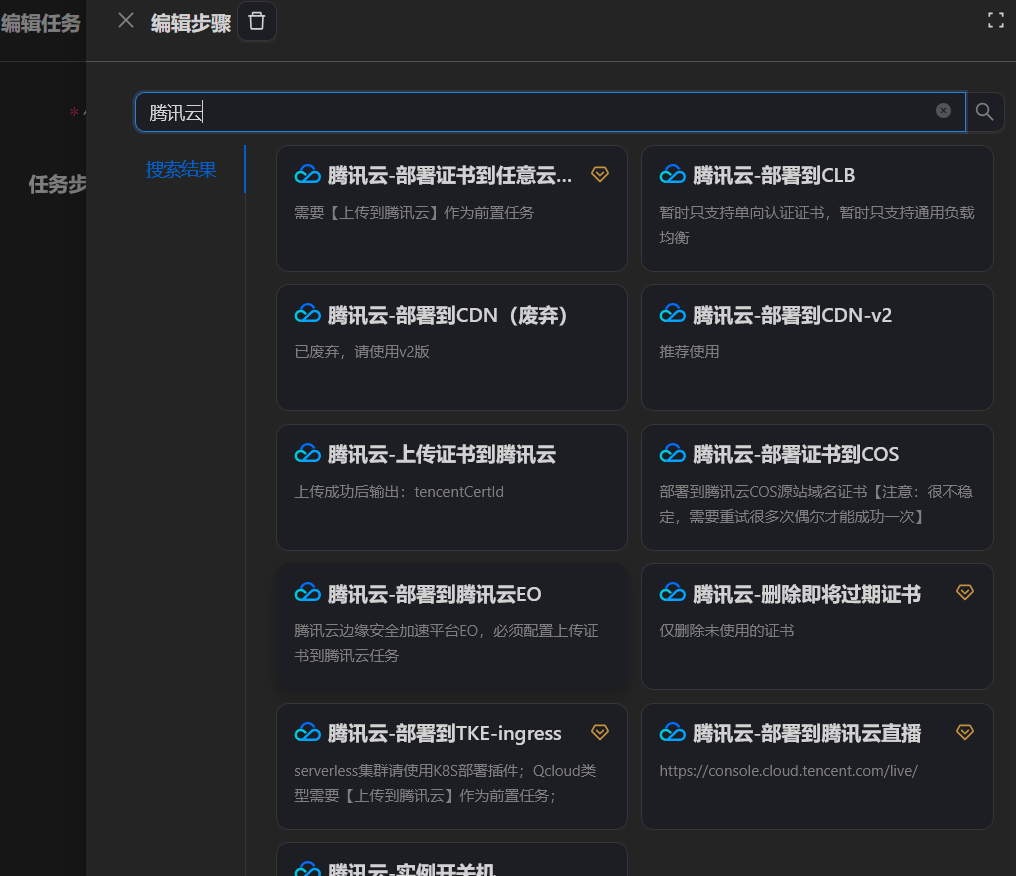Click diamond badge on 部署证书到任意云 card

coord(599,174)
